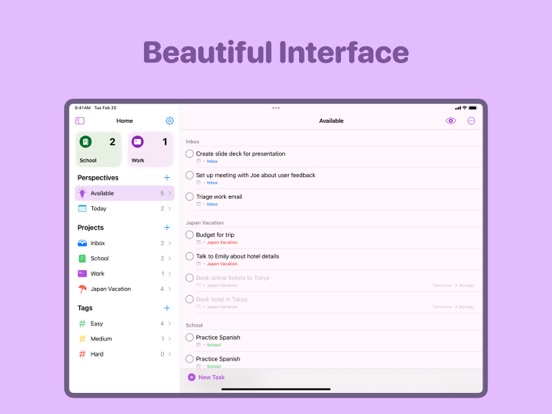552x414 pixels.
Task: Mark 'Budget for trip' as done
Action: pos(189,235)
